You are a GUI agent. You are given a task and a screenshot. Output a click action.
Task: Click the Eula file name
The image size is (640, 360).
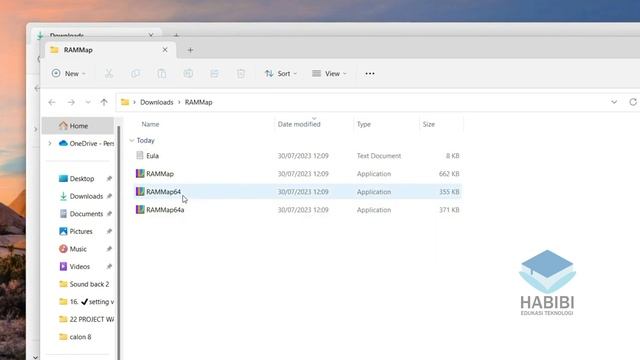coord(153,156)
